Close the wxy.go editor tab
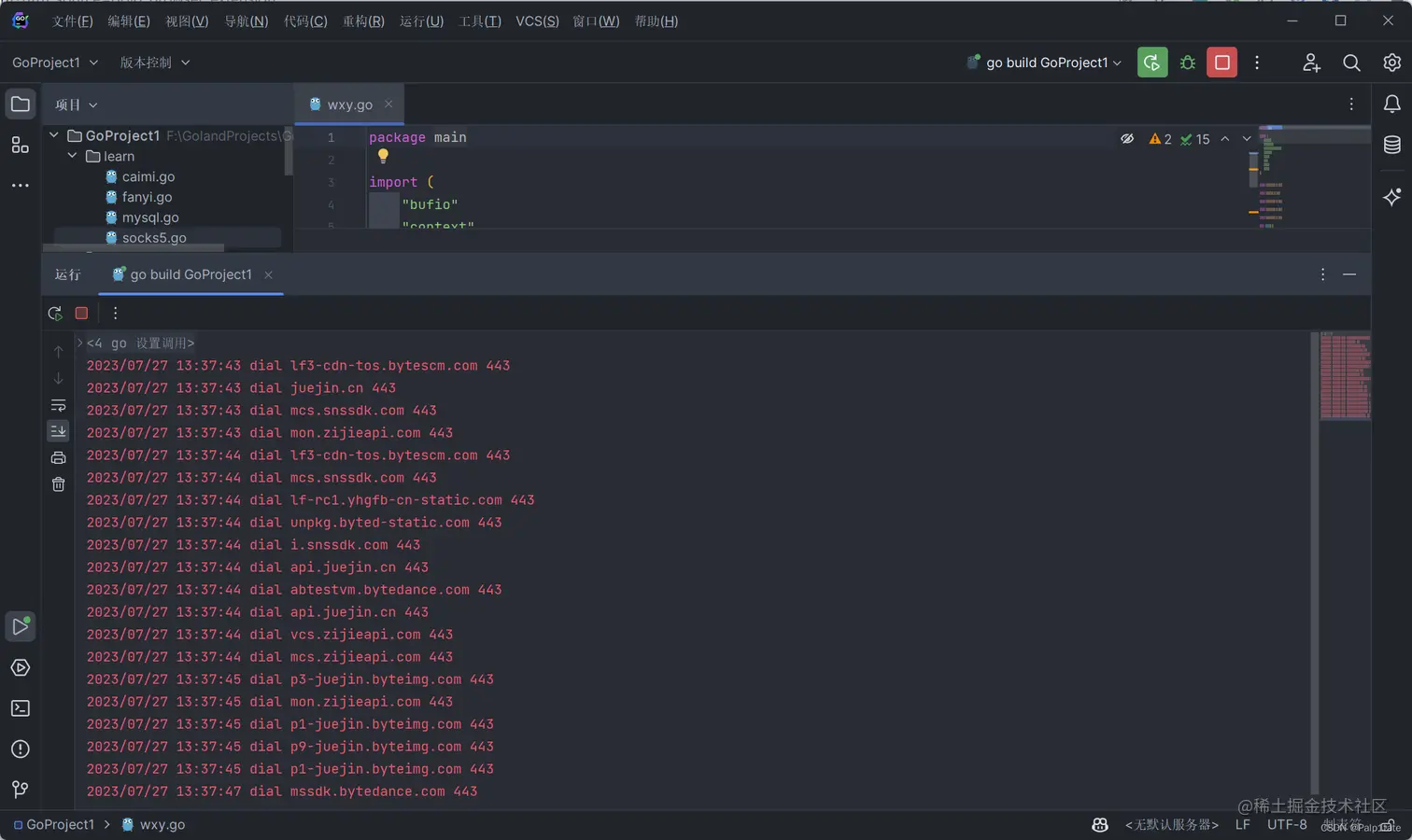This screenshot has height=840, width=1412. 388,105
